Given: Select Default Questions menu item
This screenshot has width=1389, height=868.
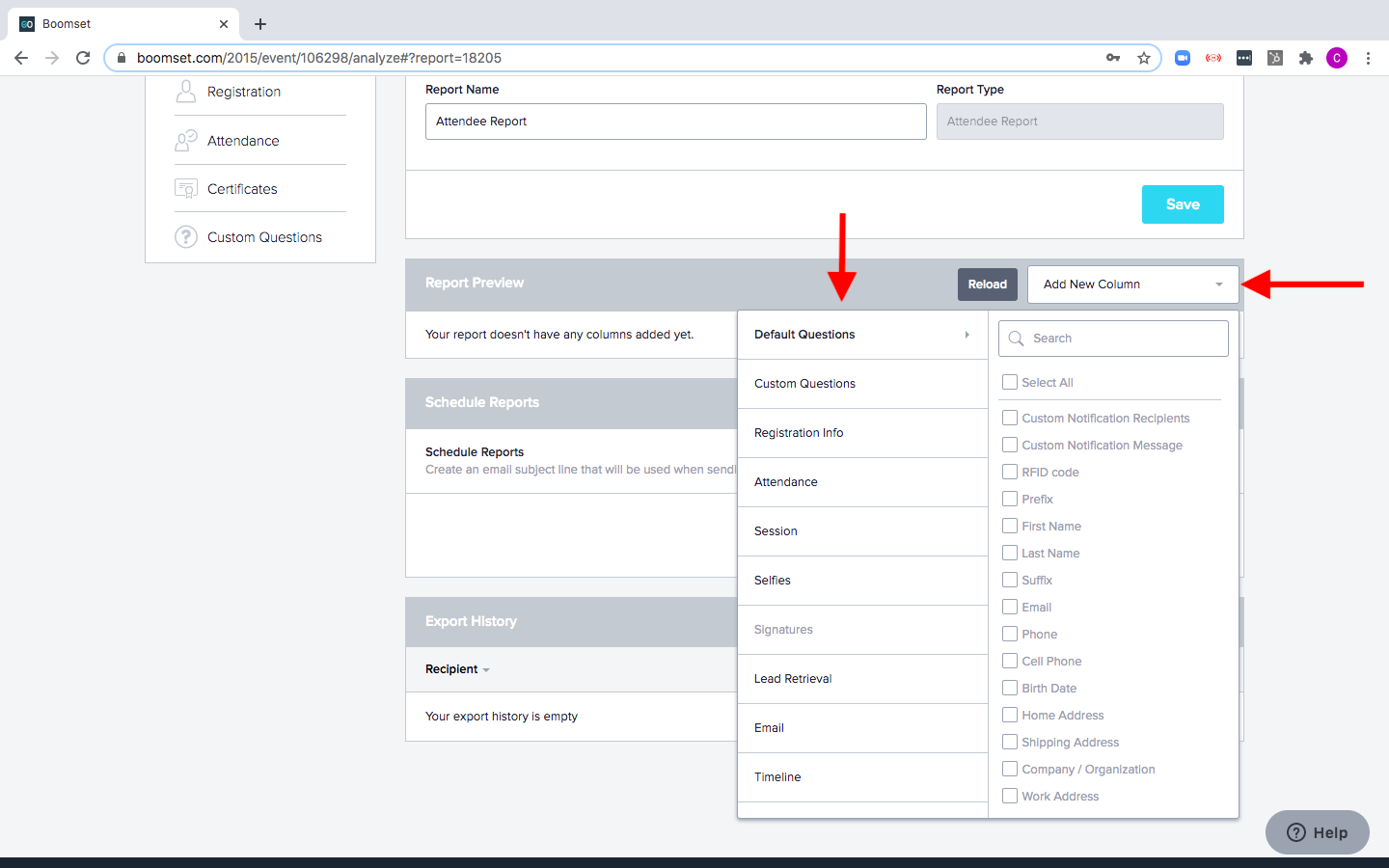Looking at the screenshot, I should [x=862, y=335].
